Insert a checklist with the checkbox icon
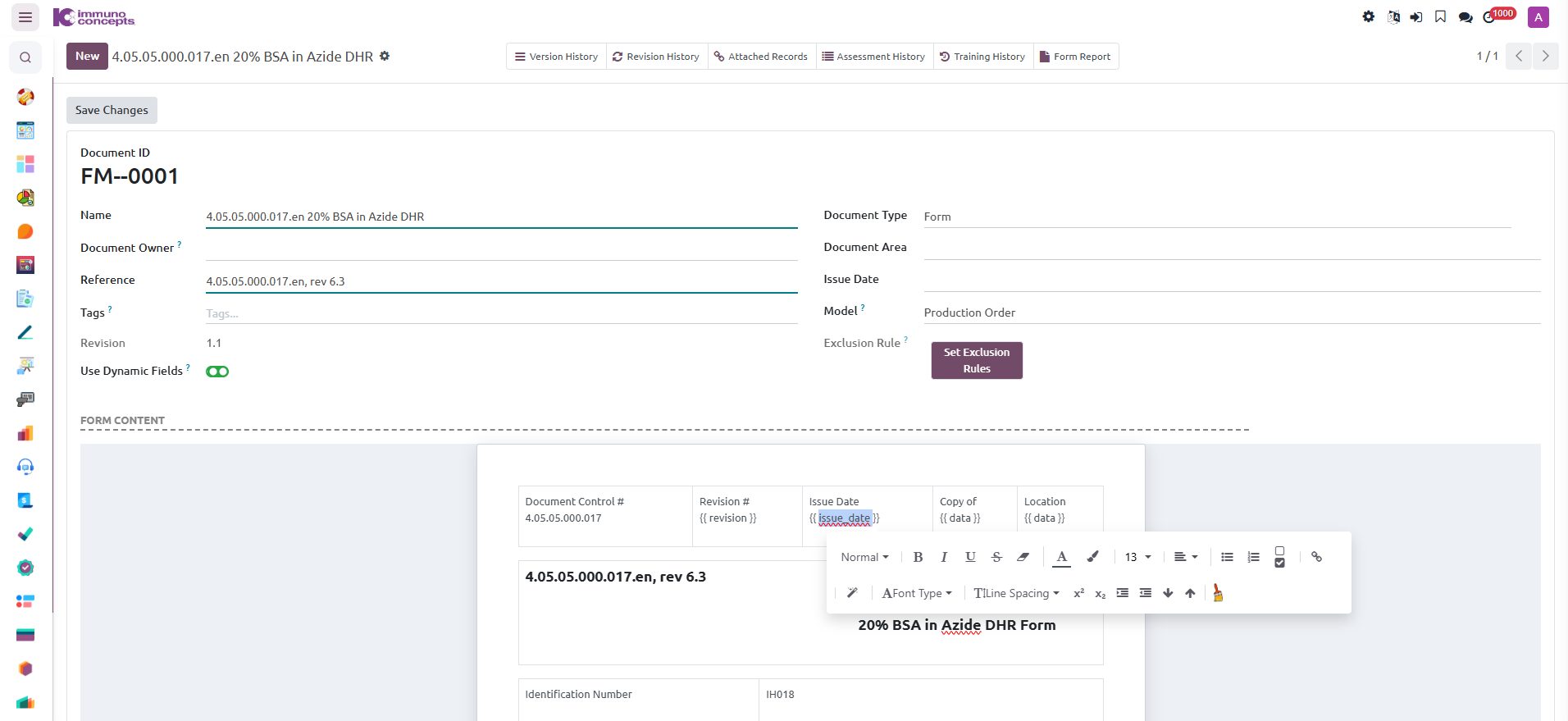Viewport: 1568px width, 721px height. 1279,557
